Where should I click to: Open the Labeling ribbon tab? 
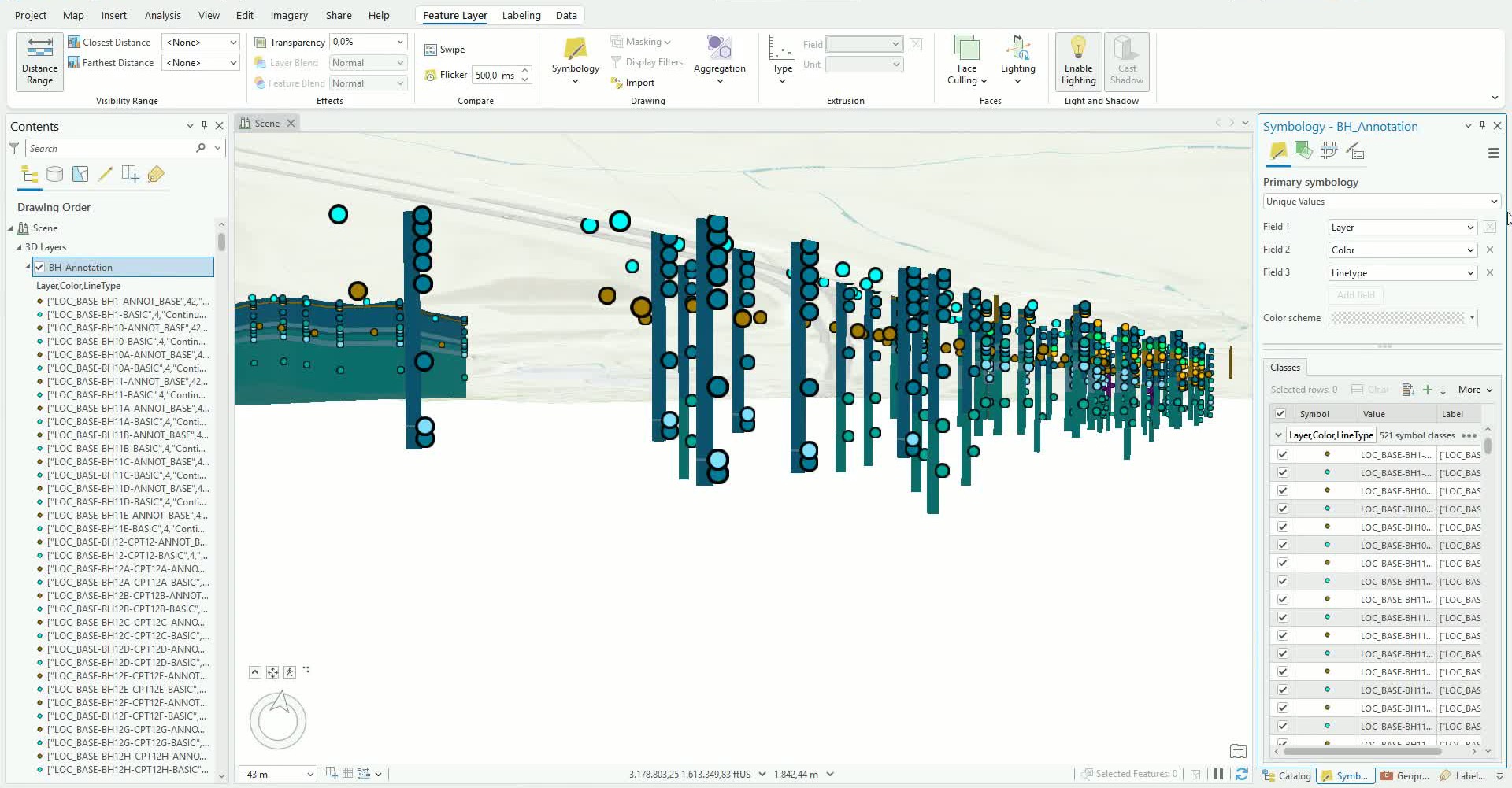[521, 15]
